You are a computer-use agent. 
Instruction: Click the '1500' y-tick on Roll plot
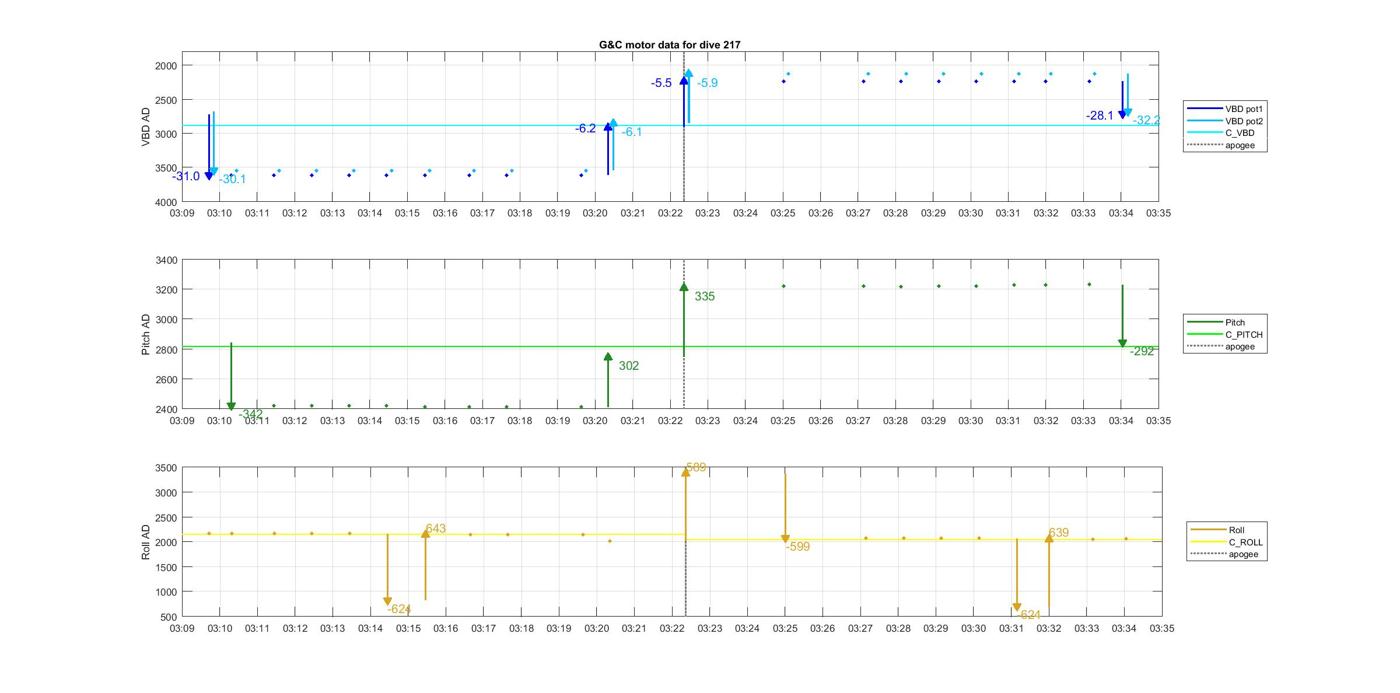[x=166, y=567]
